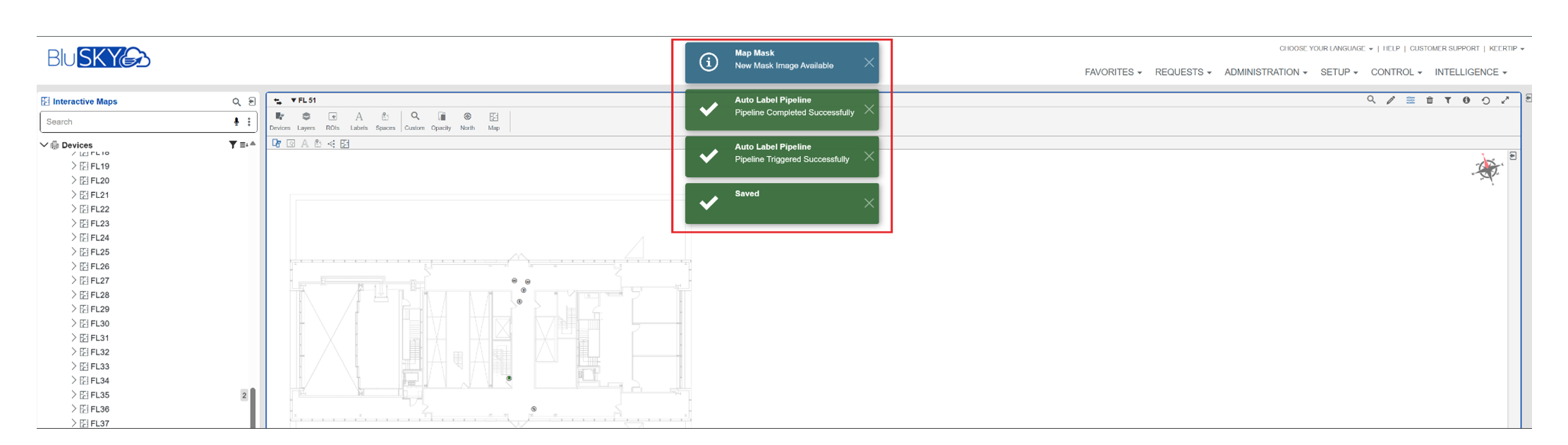
Task: Dismiss the Map Mask notification
Action: point(869,63)
